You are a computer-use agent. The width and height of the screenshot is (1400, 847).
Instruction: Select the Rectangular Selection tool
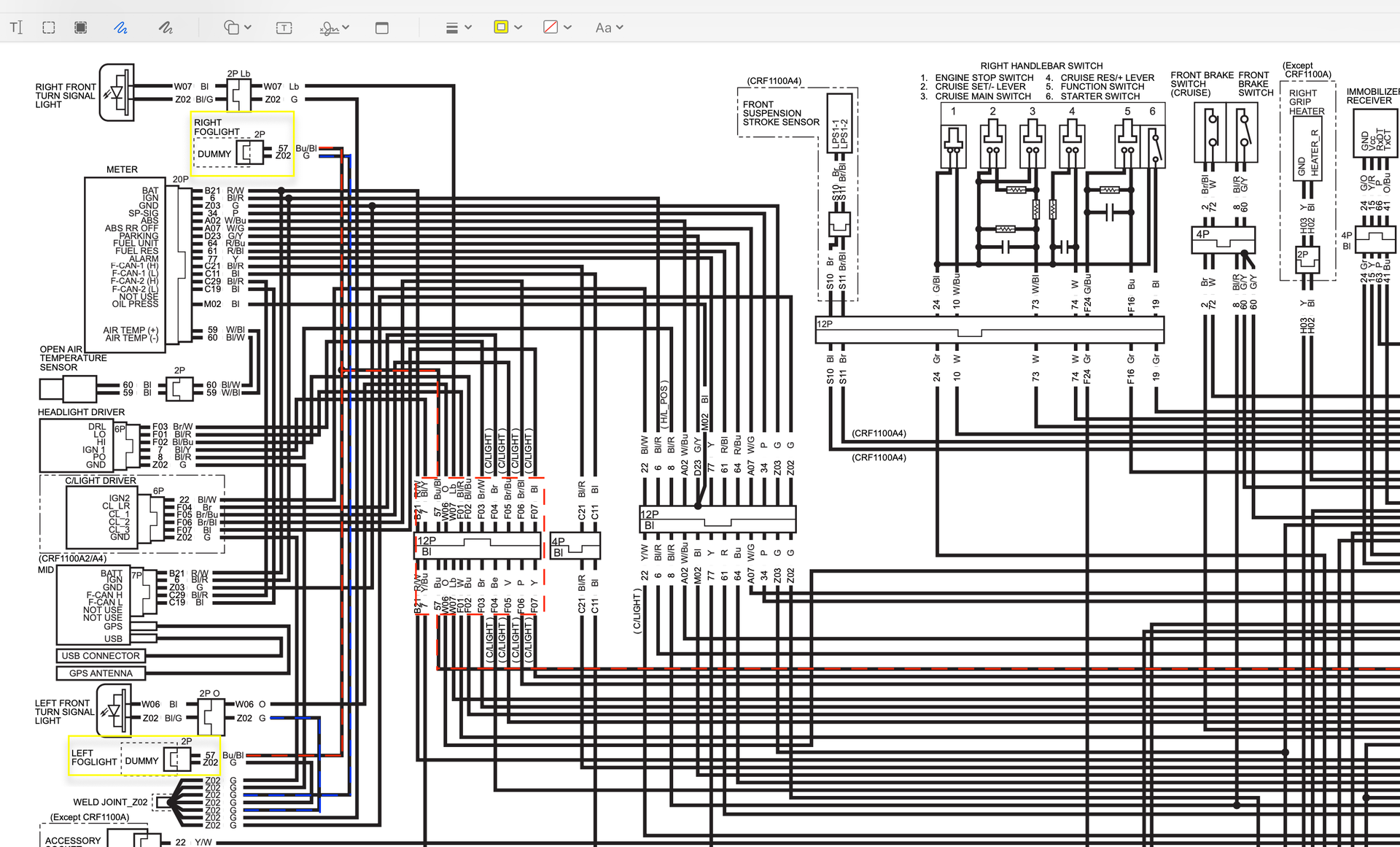tap(49, 28)
